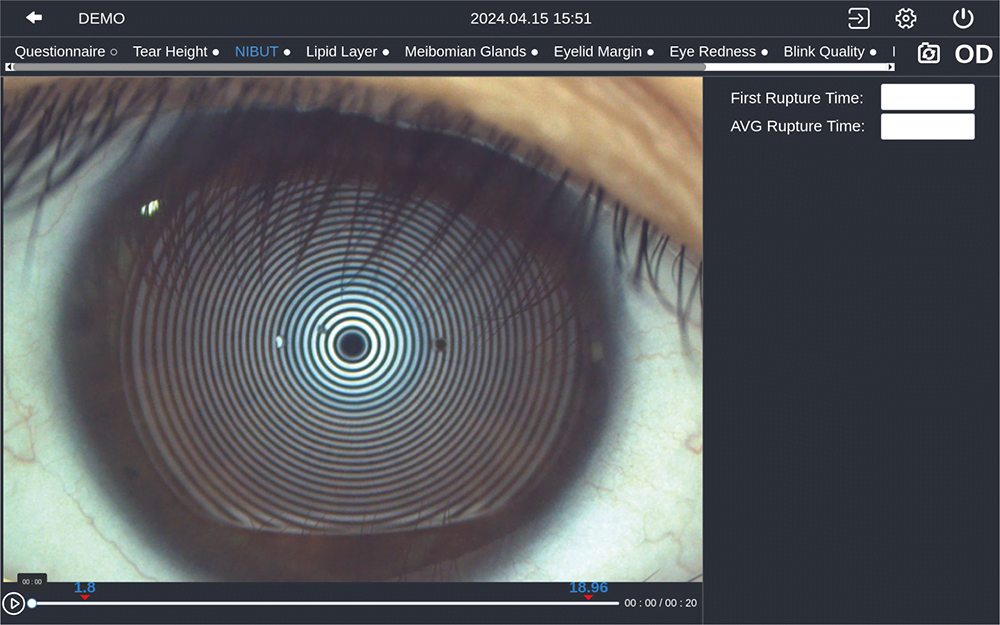Switch to Eyelid Margin tab
Viewport: 1000px width, 625px height.
[x=598, y=52]
